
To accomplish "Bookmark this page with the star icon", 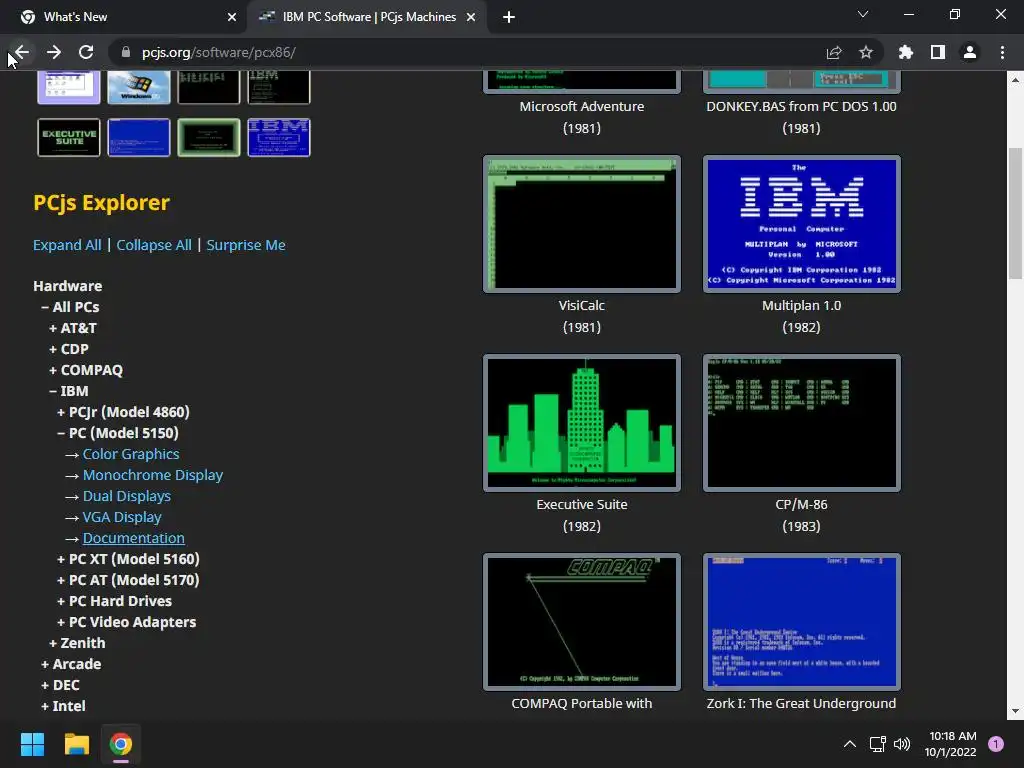I will click(865, 52).
